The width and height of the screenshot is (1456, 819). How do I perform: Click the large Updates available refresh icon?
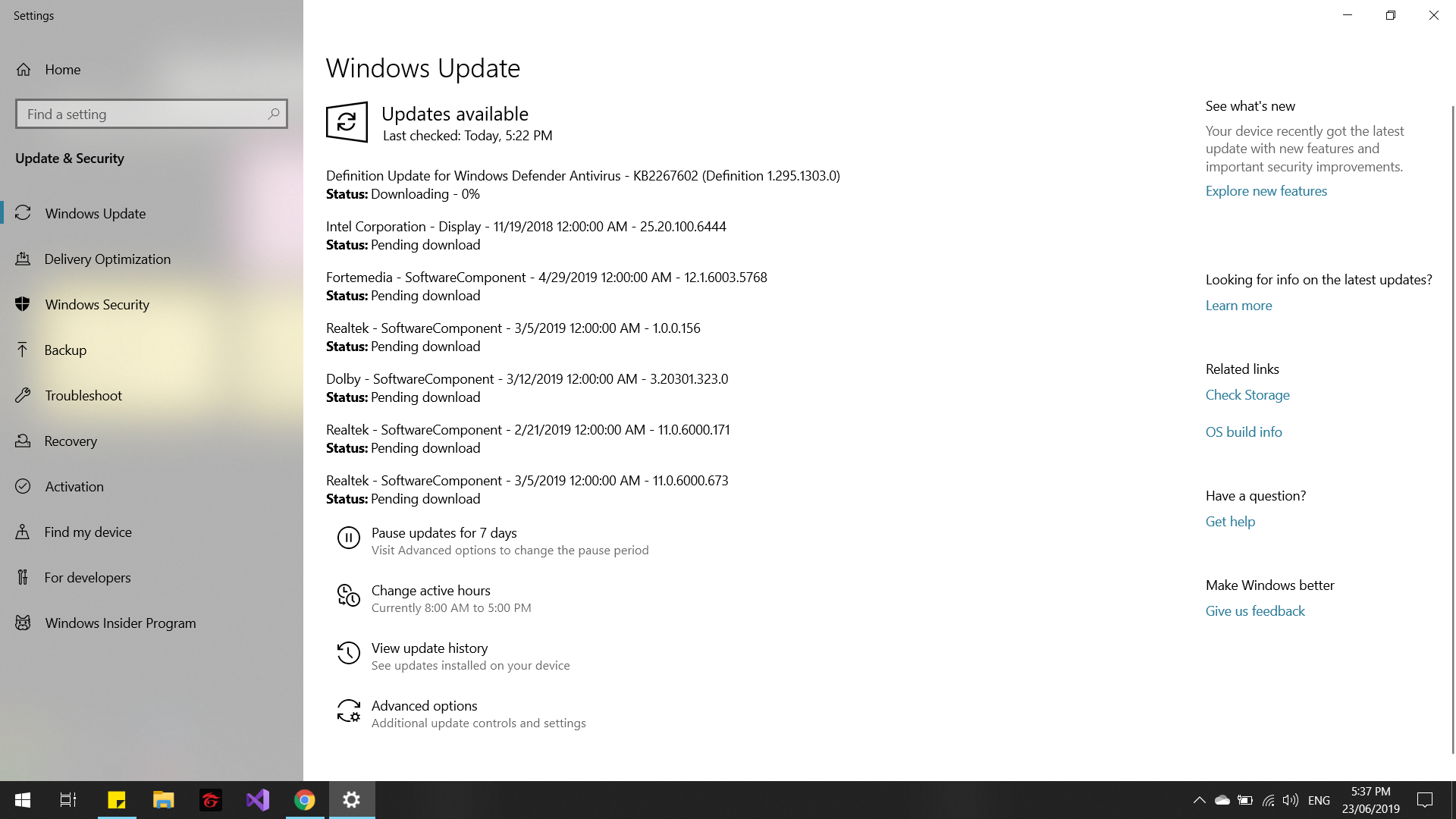point(347,122)
